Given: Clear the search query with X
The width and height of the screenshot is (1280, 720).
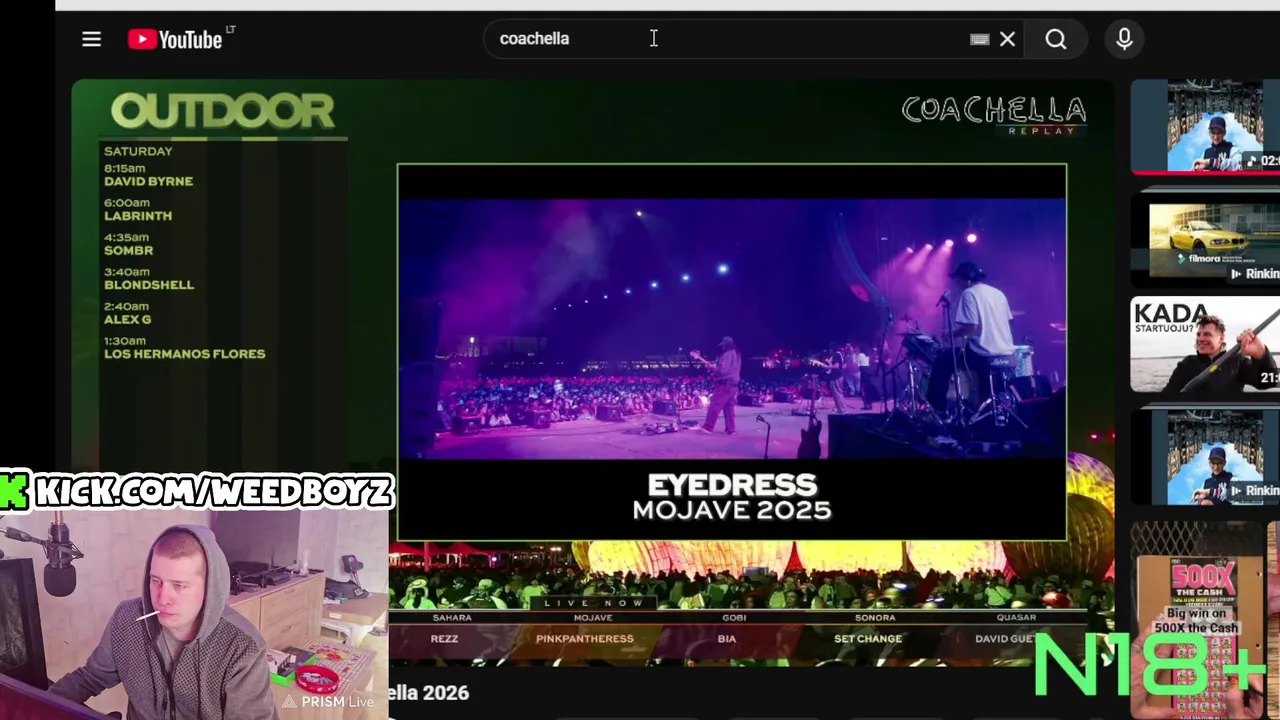Looking at the screenshot, I should pyautogui.click(x=1008, y=39).
